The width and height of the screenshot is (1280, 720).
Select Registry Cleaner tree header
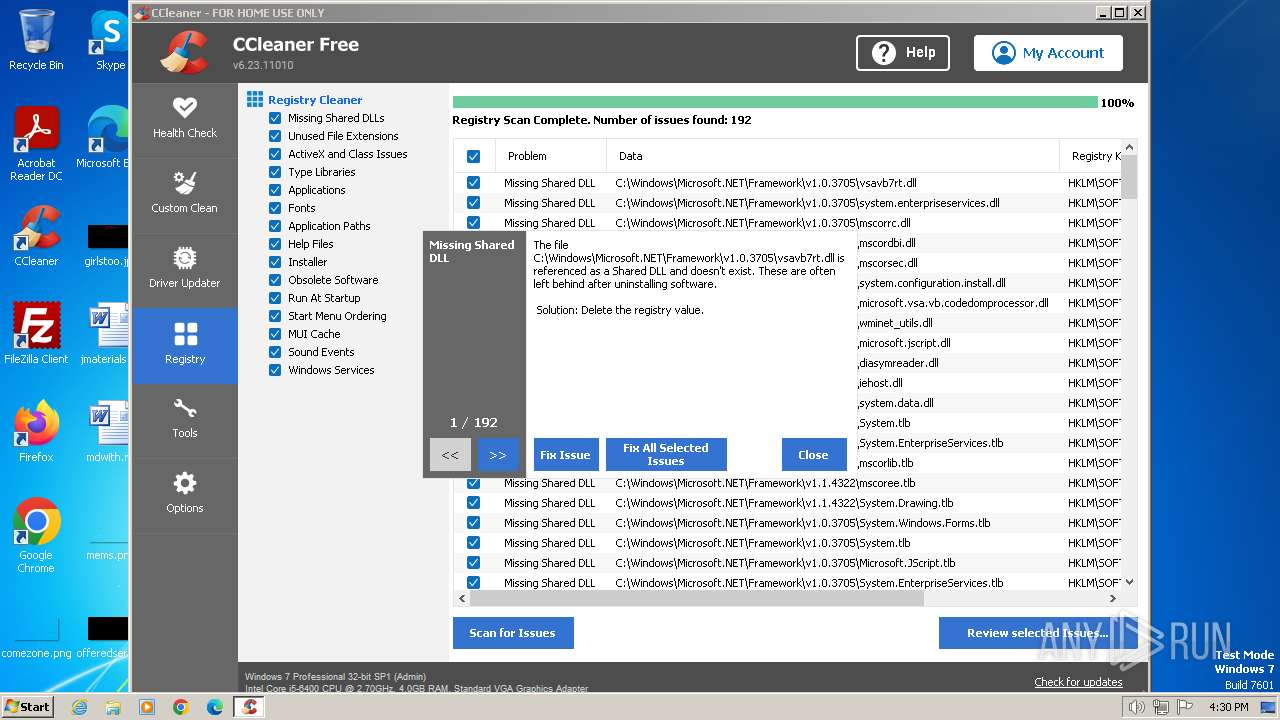coord(315,100)
